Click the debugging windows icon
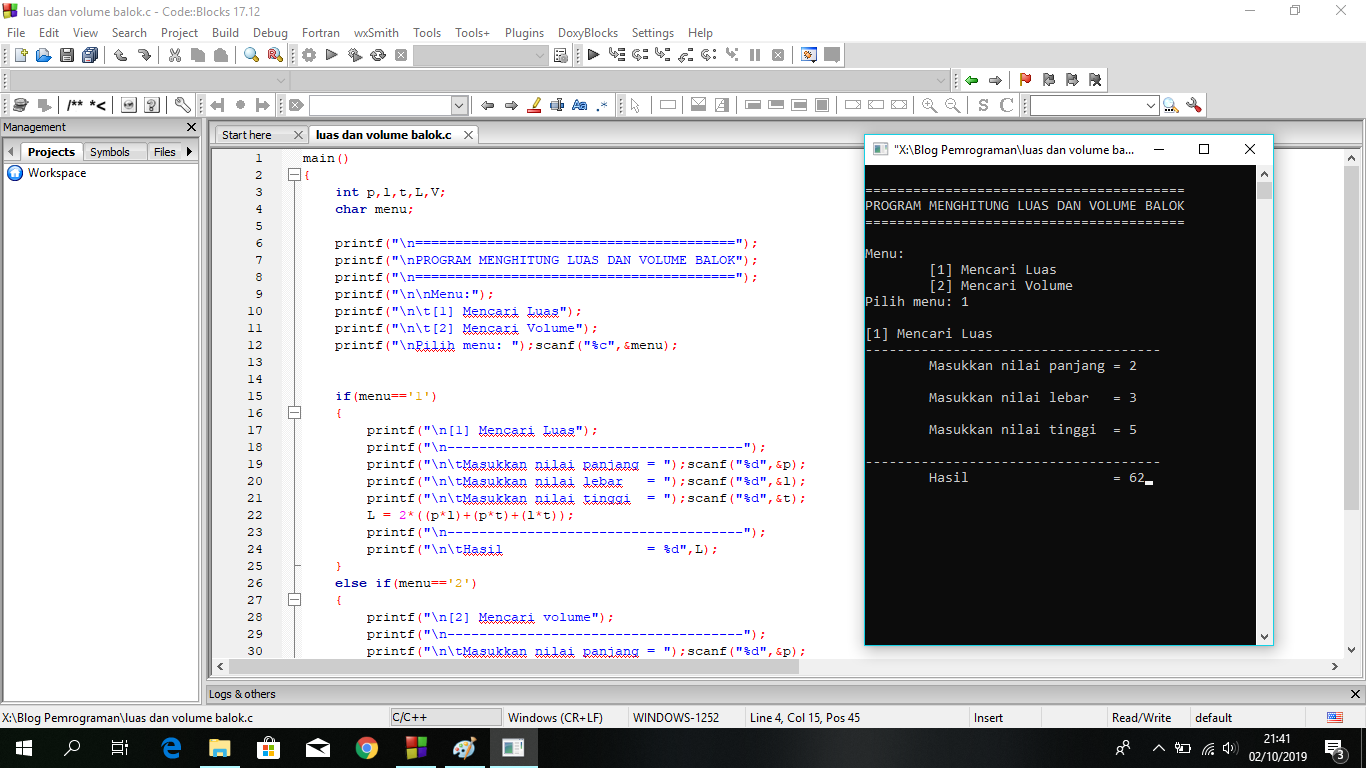Screen dimensions: 1366x768 click(809, 55)
